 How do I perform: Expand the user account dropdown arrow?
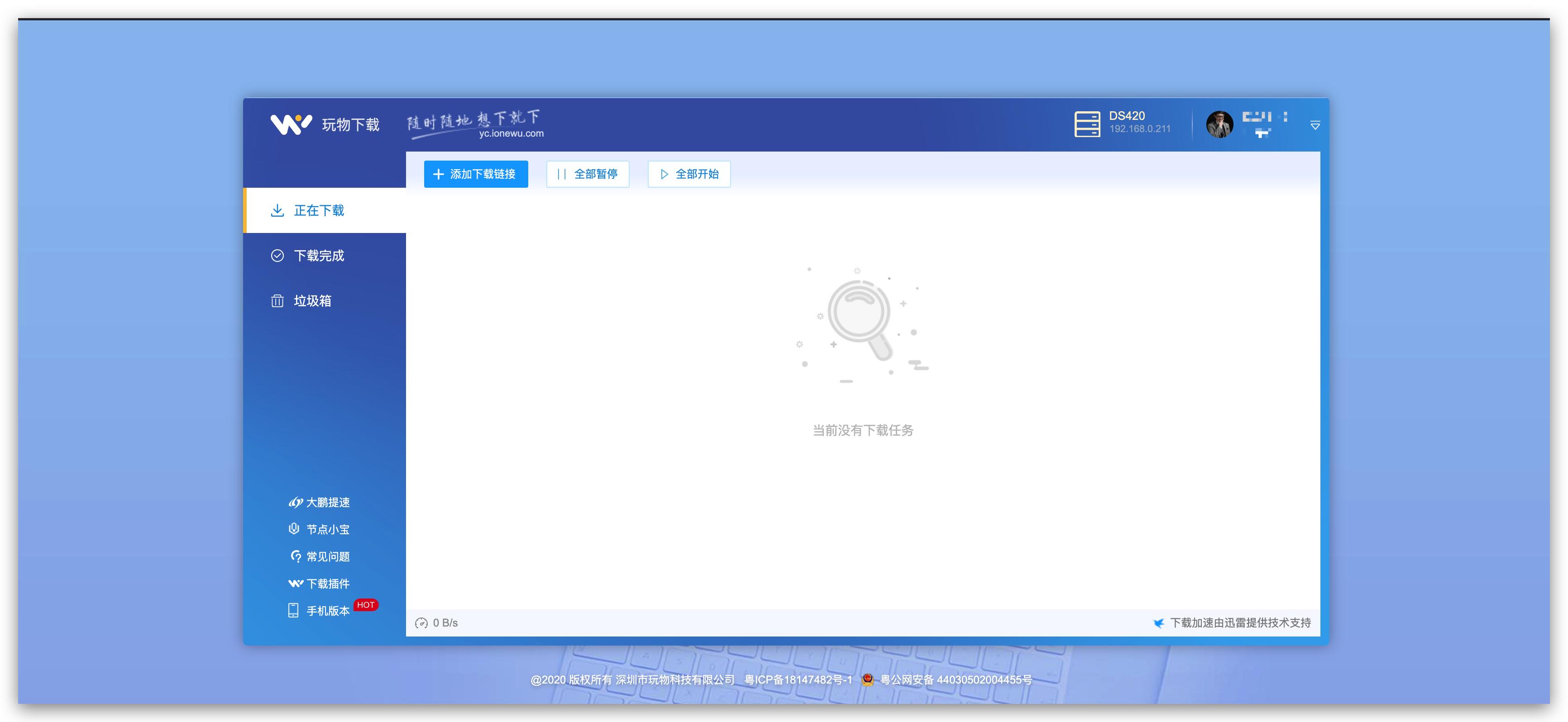click(x=1315, y=125)
